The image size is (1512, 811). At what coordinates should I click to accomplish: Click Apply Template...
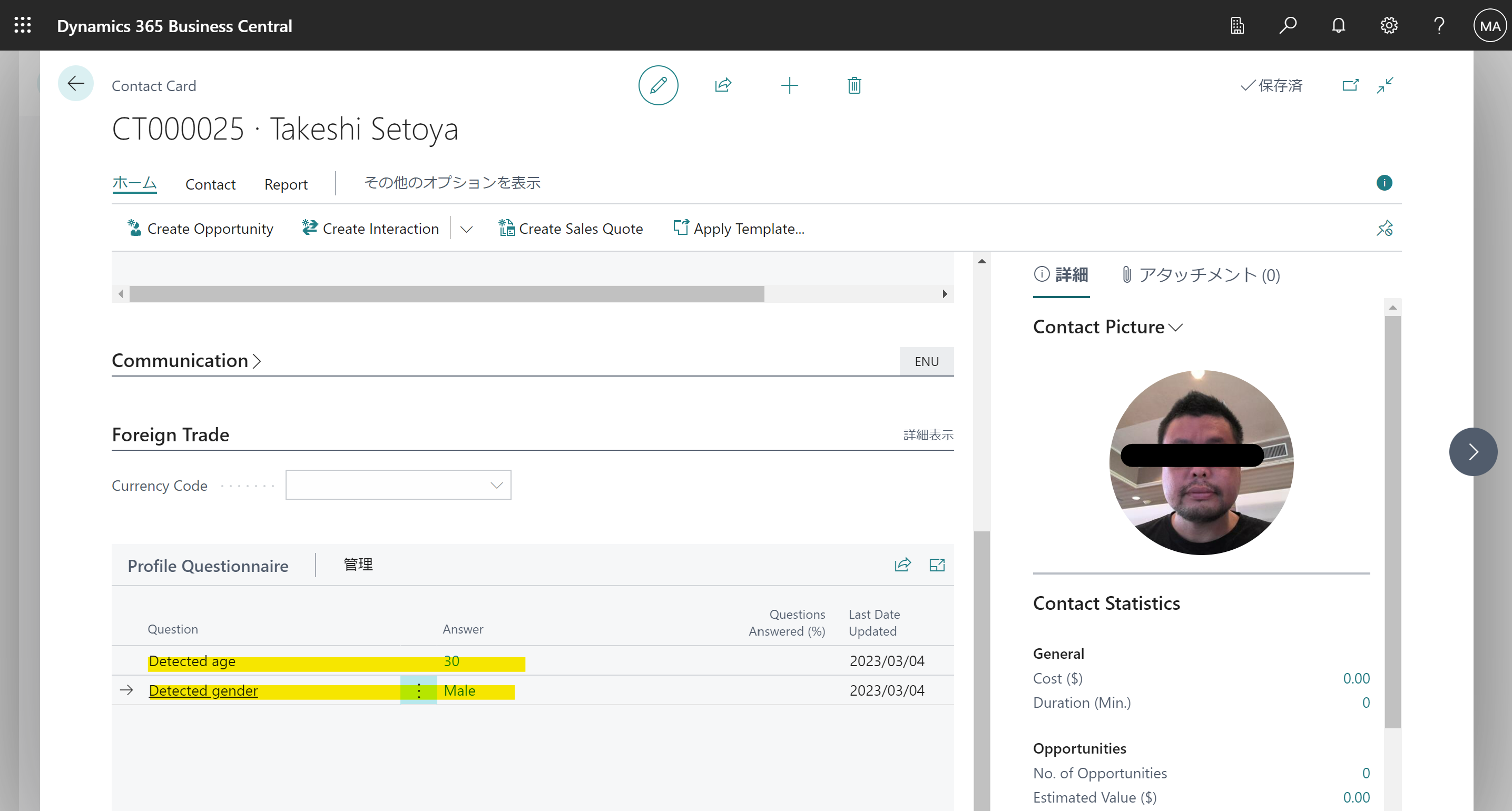pos(739,228)
